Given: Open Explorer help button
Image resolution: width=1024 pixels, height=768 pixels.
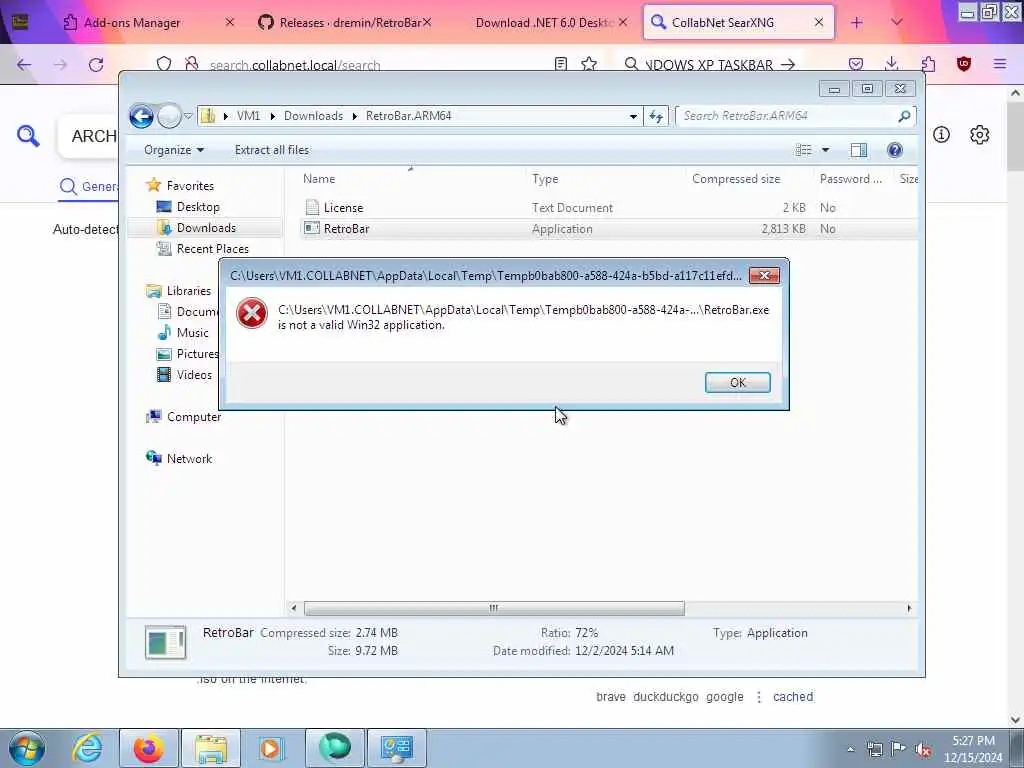Looking at the screenshot, I should pyautogui.click(x=895, y=150).
